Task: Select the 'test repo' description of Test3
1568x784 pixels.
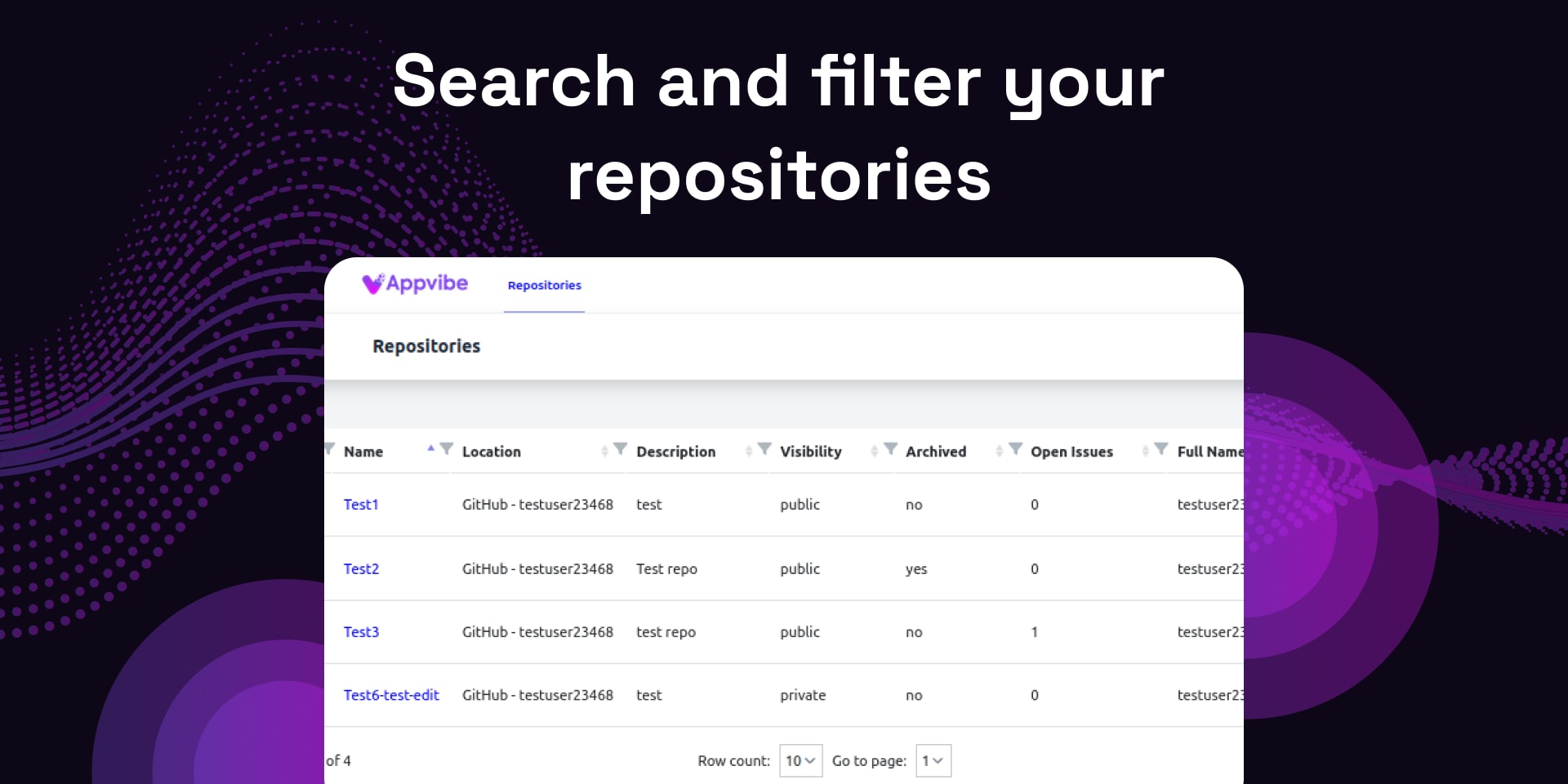Action: pyautogui.click(x=666, y=632)
